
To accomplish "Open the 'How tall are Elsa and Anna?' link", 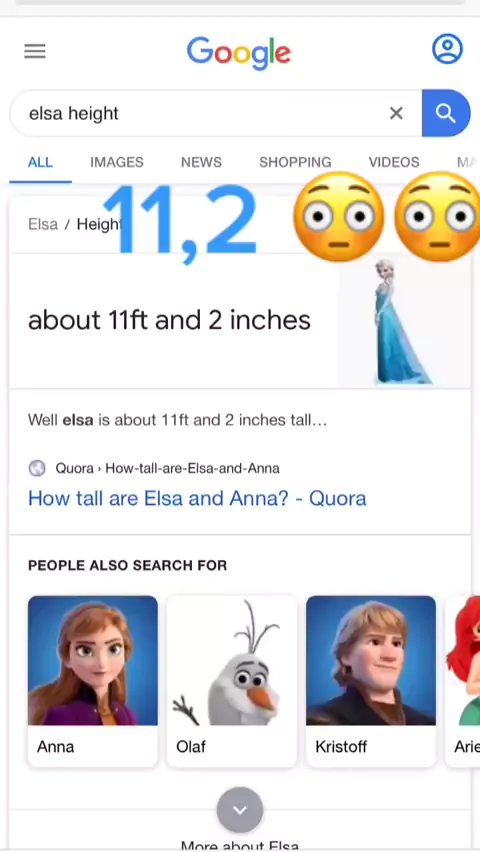I will click(x=197, y=498).
